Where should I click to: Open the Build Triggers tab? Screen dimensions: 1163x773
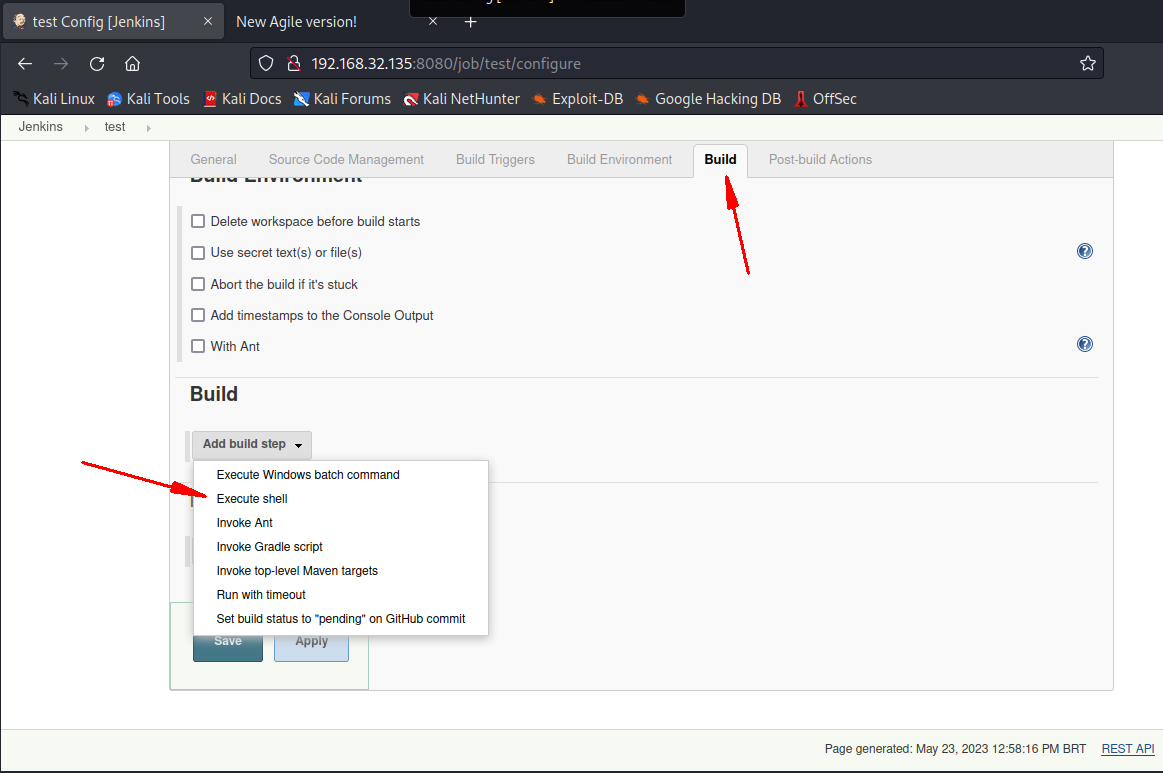point(495,159)
